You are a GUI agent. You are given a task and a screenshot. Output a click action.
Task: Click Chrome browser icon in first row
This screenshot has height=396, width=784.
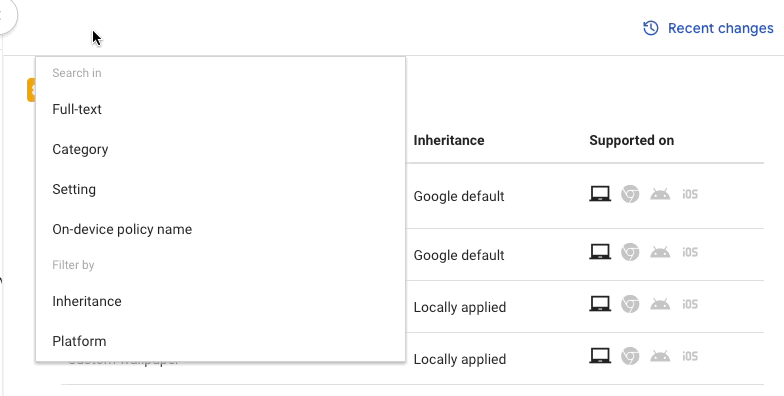click(x=630, y=194)
